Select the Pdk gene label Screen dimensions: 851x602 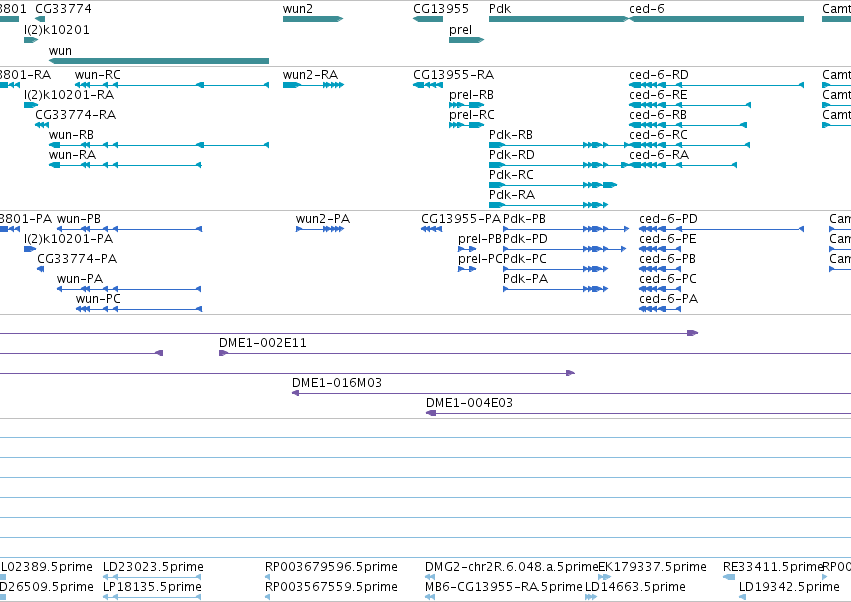pos(500,9)
